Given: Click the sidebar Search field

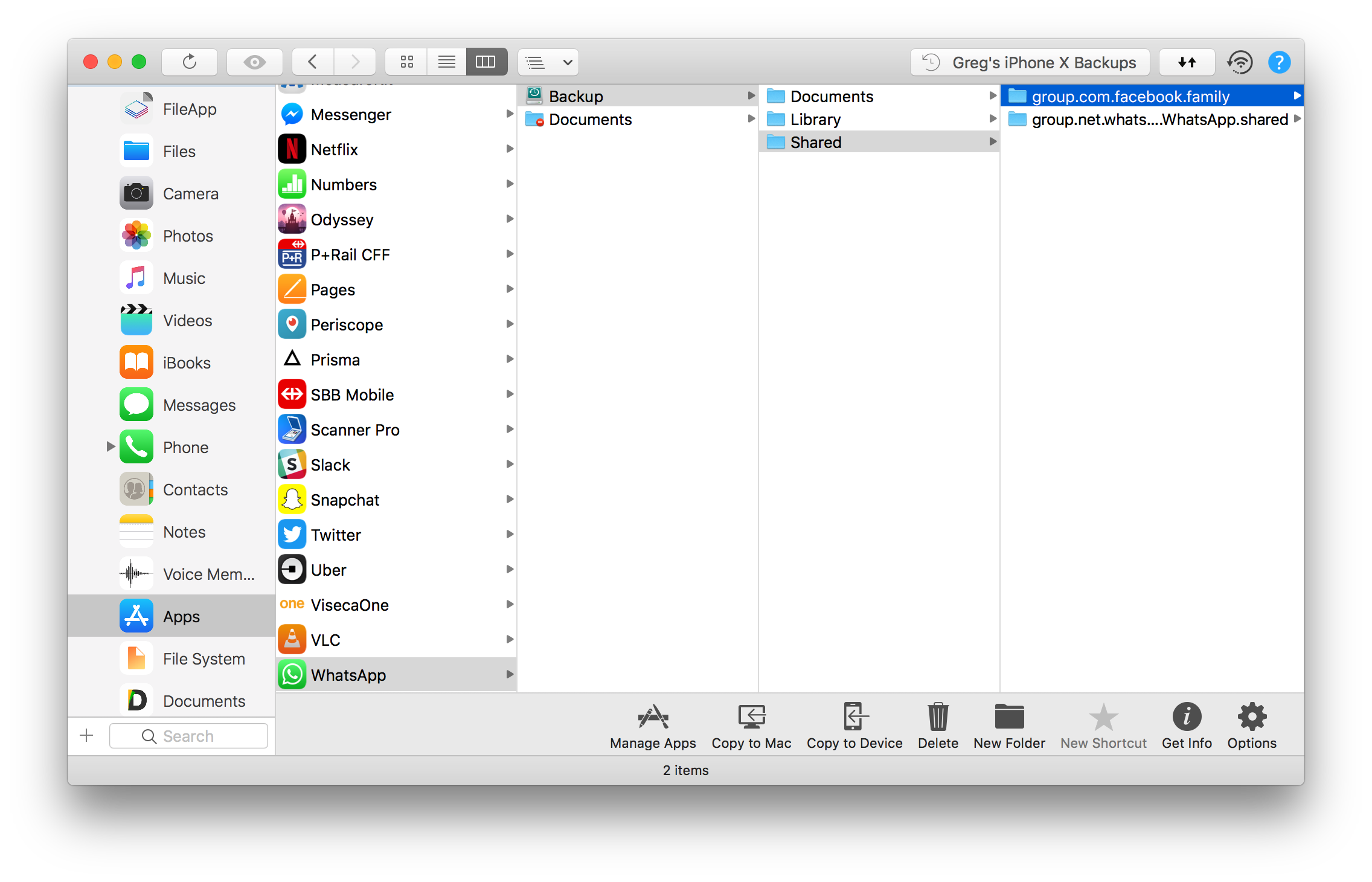Looking at the screenshot, I should point(188,736).
